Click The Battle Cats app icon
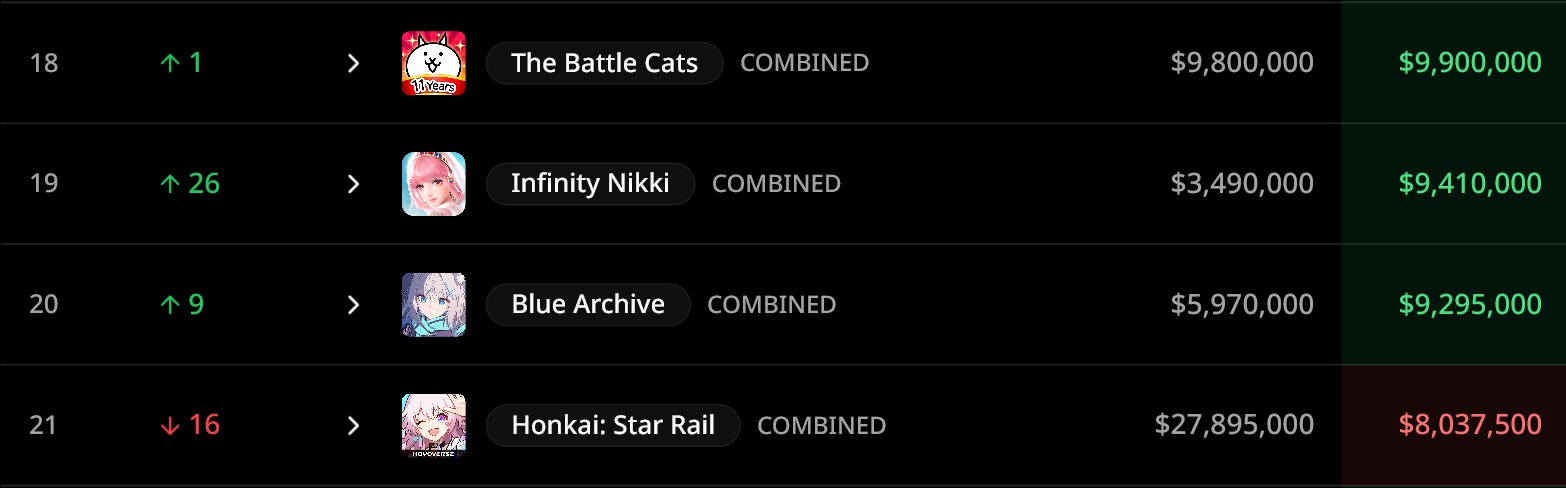Image resolution: width=1566 pixels, height=488 pixels. tap(433, 63)
